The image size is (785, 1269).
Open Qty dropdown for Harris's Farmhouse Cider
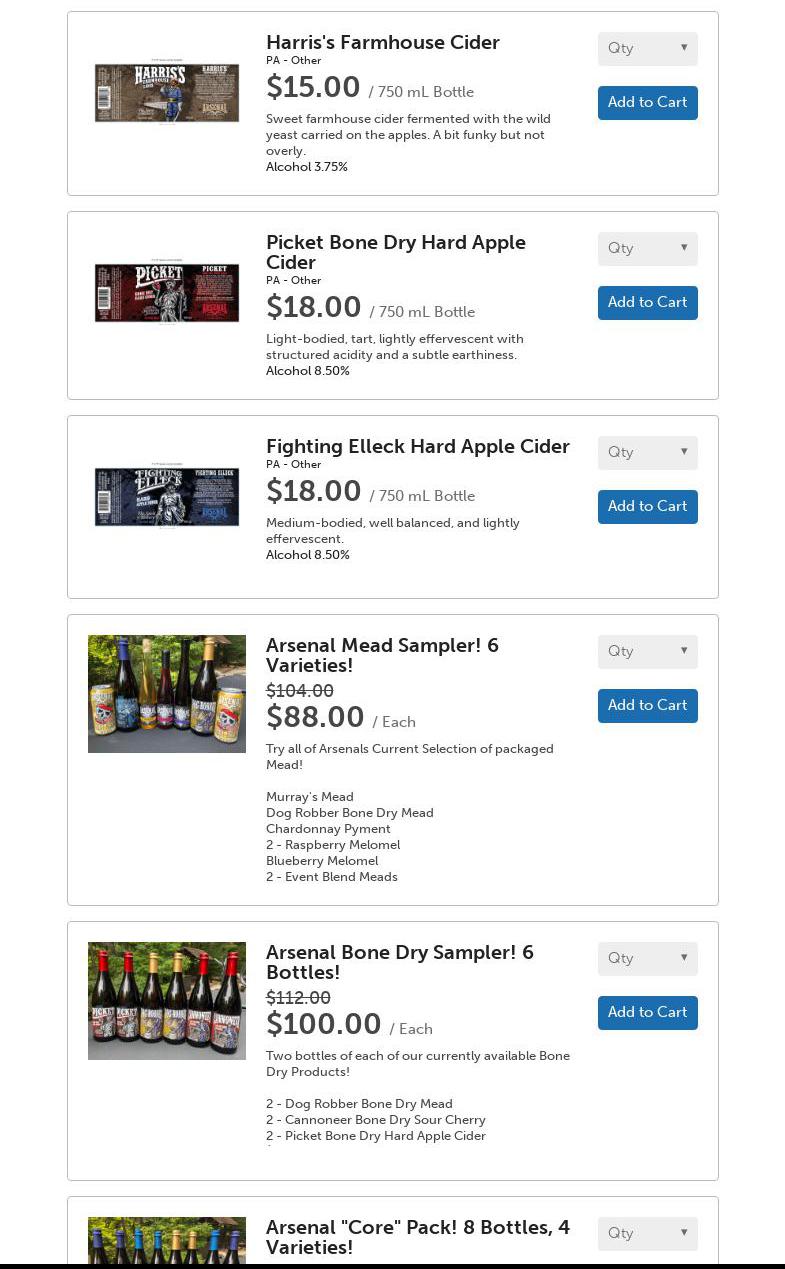coord(647,49)
